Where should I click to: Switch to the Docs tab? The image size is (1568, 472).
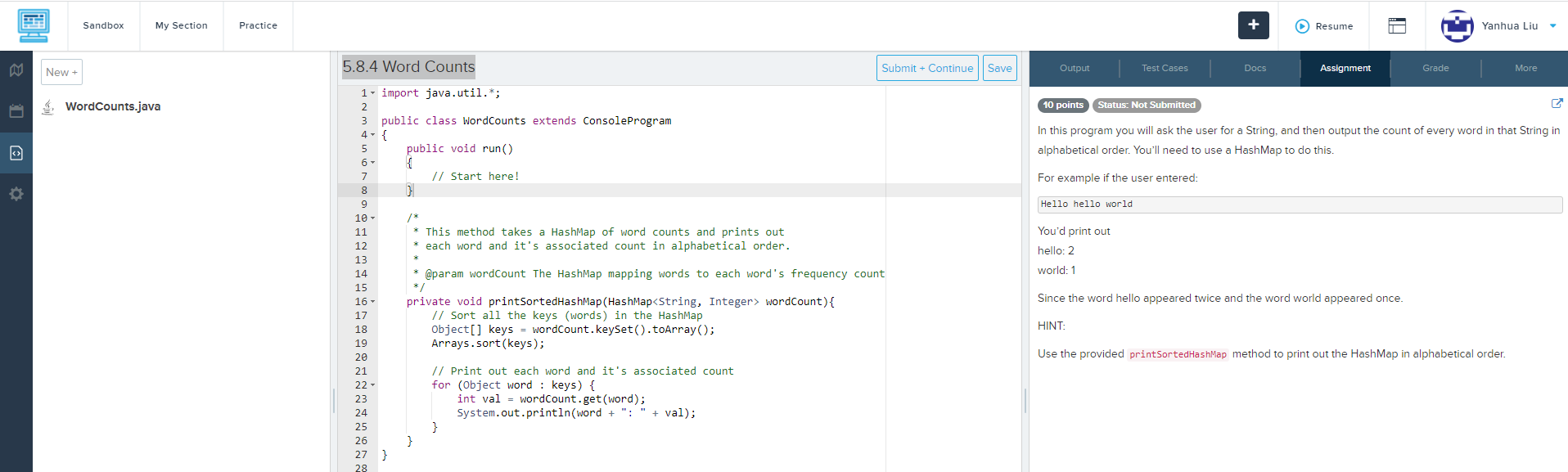[x=1255, y=68]
